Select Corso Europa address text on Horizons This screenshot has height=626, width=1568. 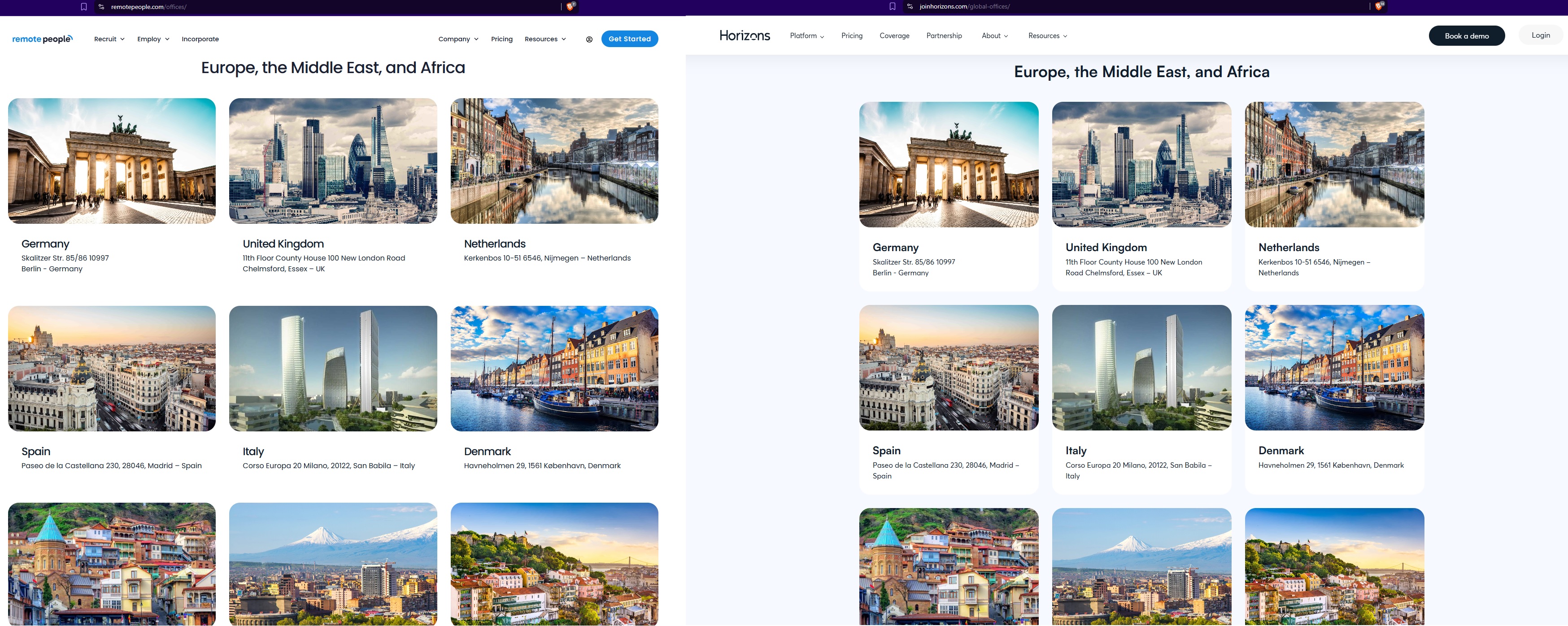click(1138, 471)
